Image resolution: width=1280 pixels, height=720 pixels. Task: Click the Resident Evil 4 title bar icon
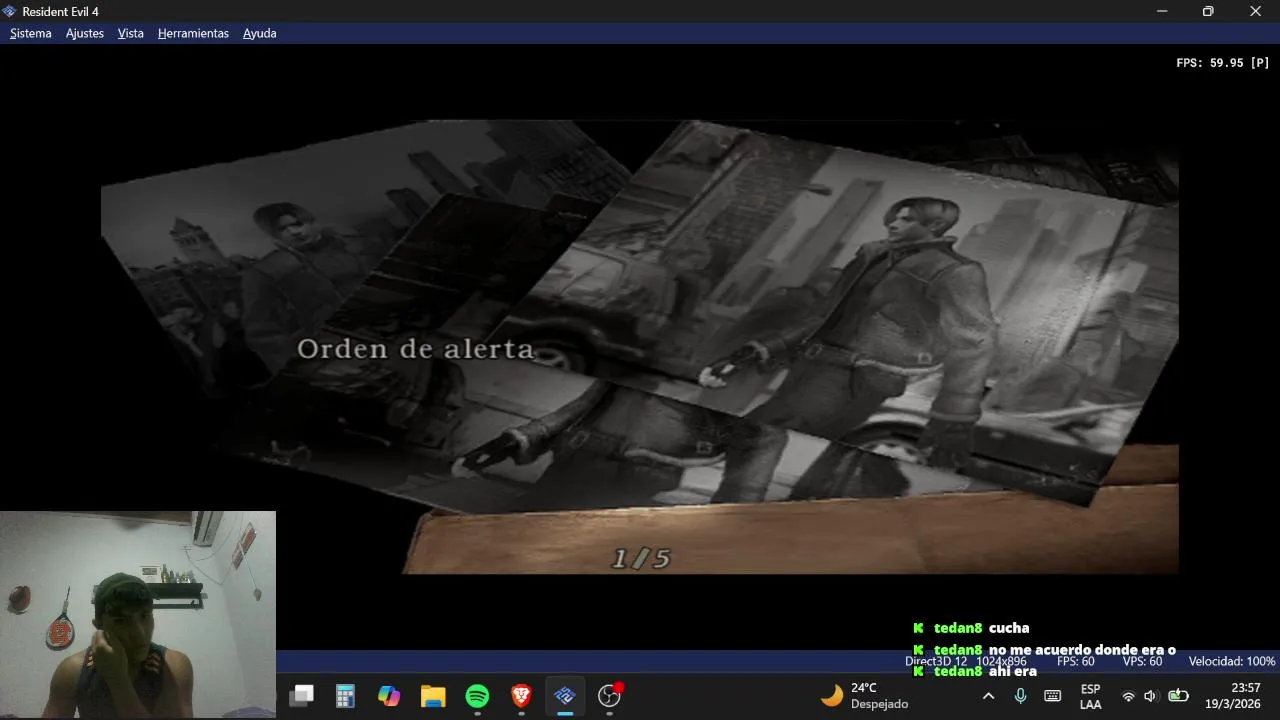[10, 11]
